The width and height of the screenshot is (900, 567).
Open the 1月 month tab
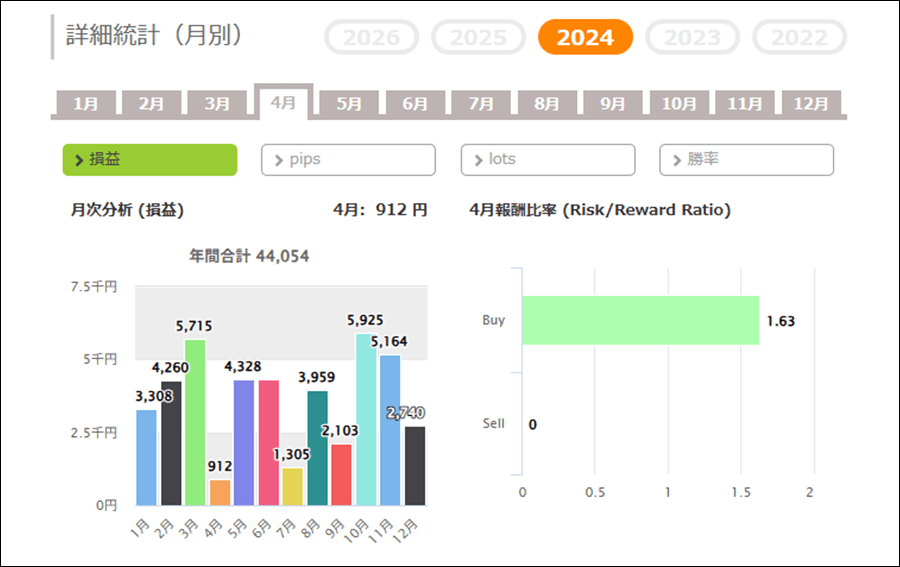(86, 104)
